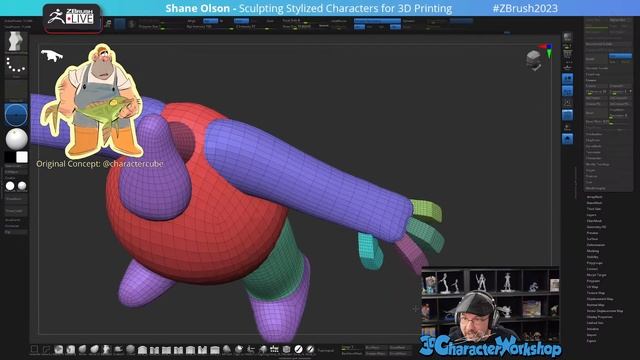This screenshot has height=360, width=640.
Task: Click the webcam feed thumbnail
Action: [x=490, y=304]
